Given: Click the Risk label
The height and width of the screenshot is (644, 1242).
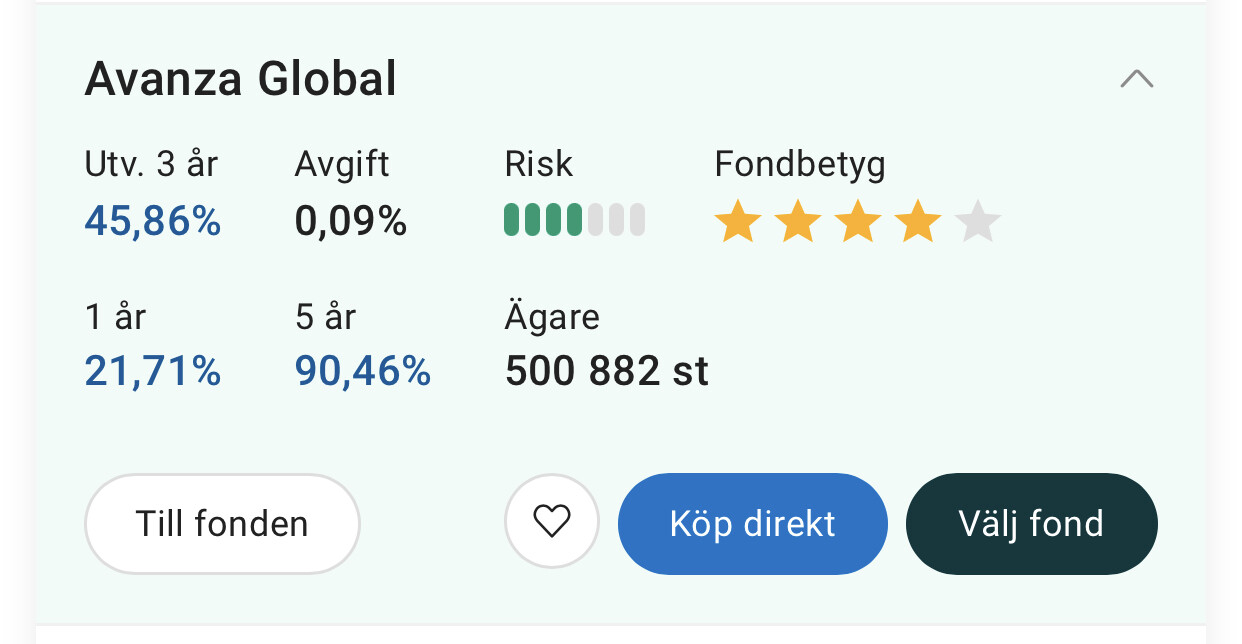Looking at the screenshot, I should tap(539, 164).
